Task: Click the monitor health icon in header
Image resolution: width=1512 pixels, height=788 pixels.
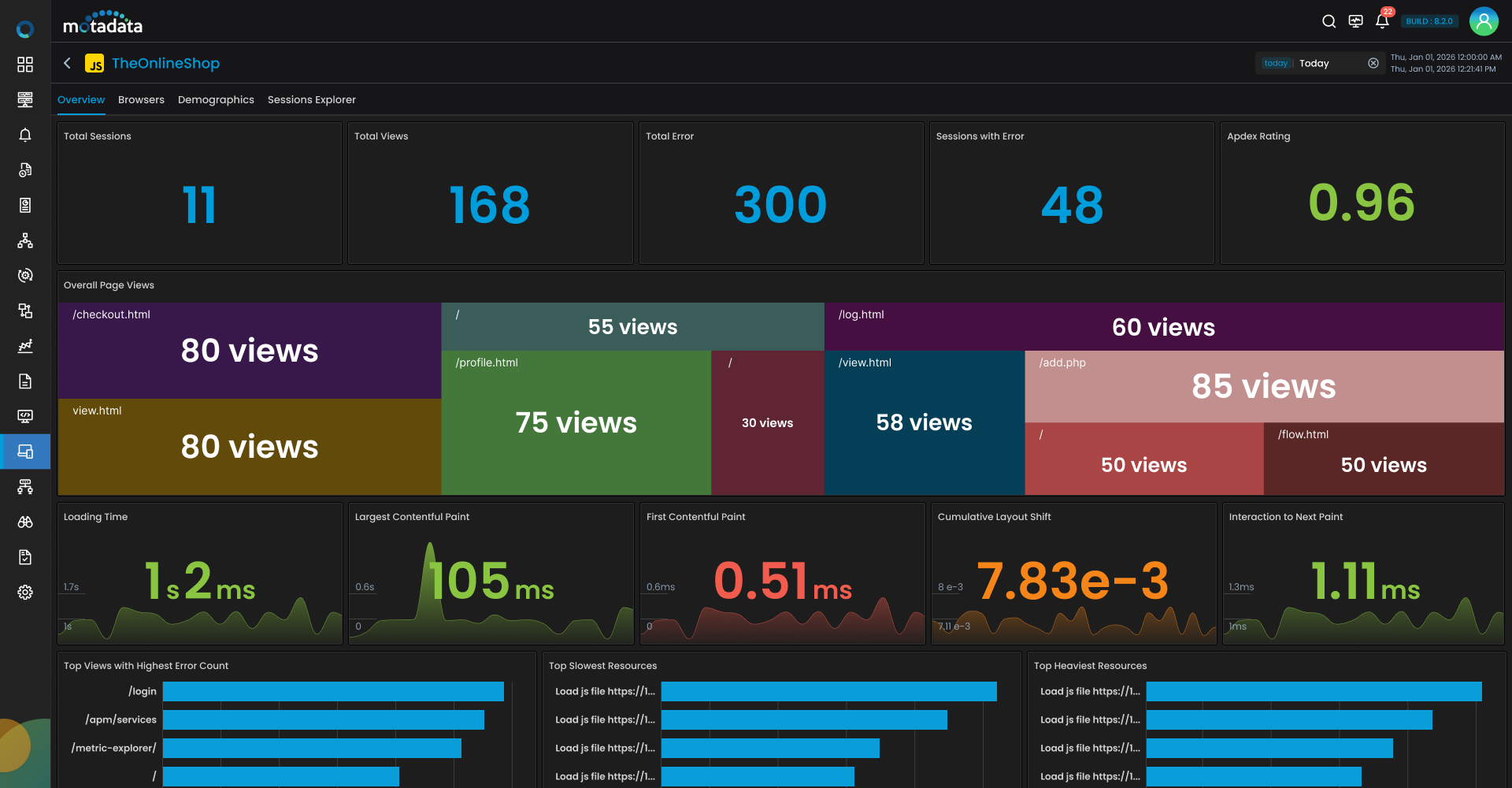Action: [x=1355, y=21]
